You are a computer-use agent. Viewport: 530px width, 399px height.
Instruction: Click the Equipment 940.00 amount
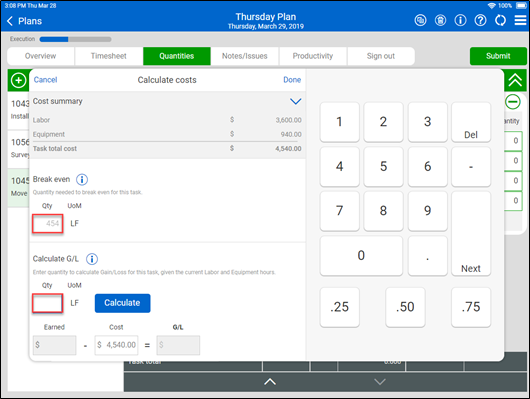coord(291,134)
